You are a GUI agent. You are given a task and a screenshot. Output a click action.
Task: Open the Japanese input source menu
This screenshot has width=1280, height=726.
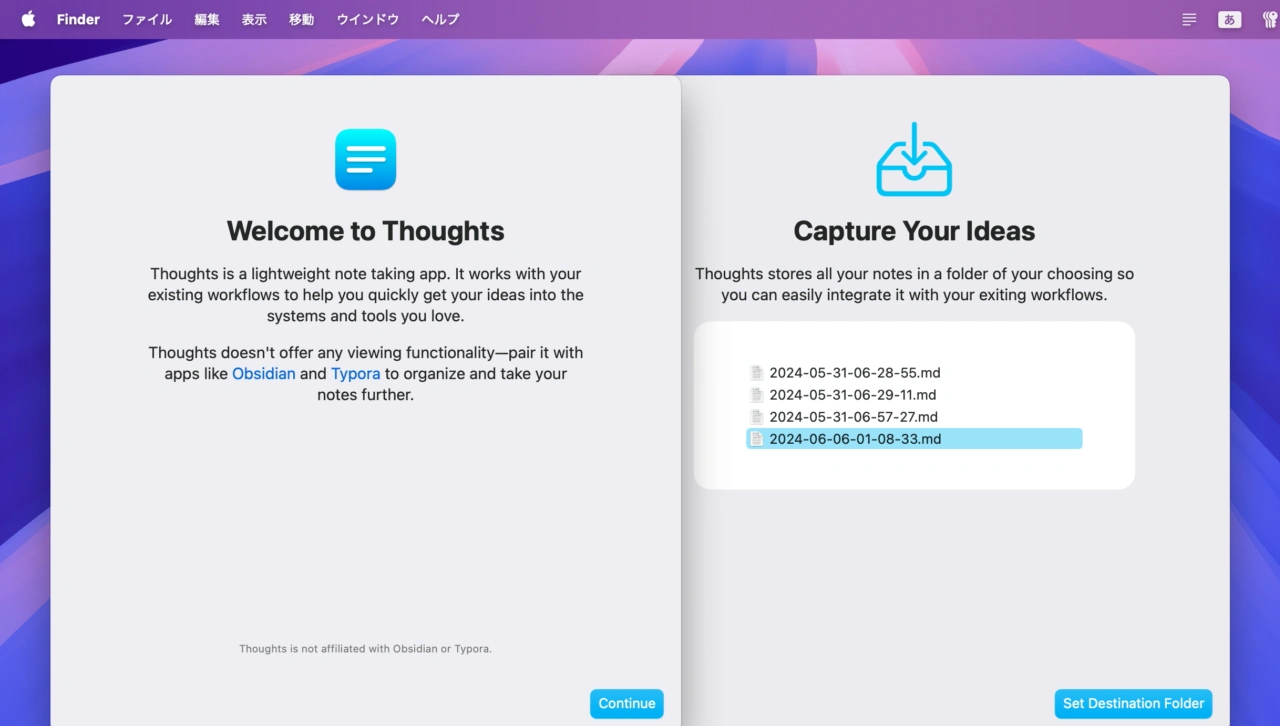[1229, 19]
